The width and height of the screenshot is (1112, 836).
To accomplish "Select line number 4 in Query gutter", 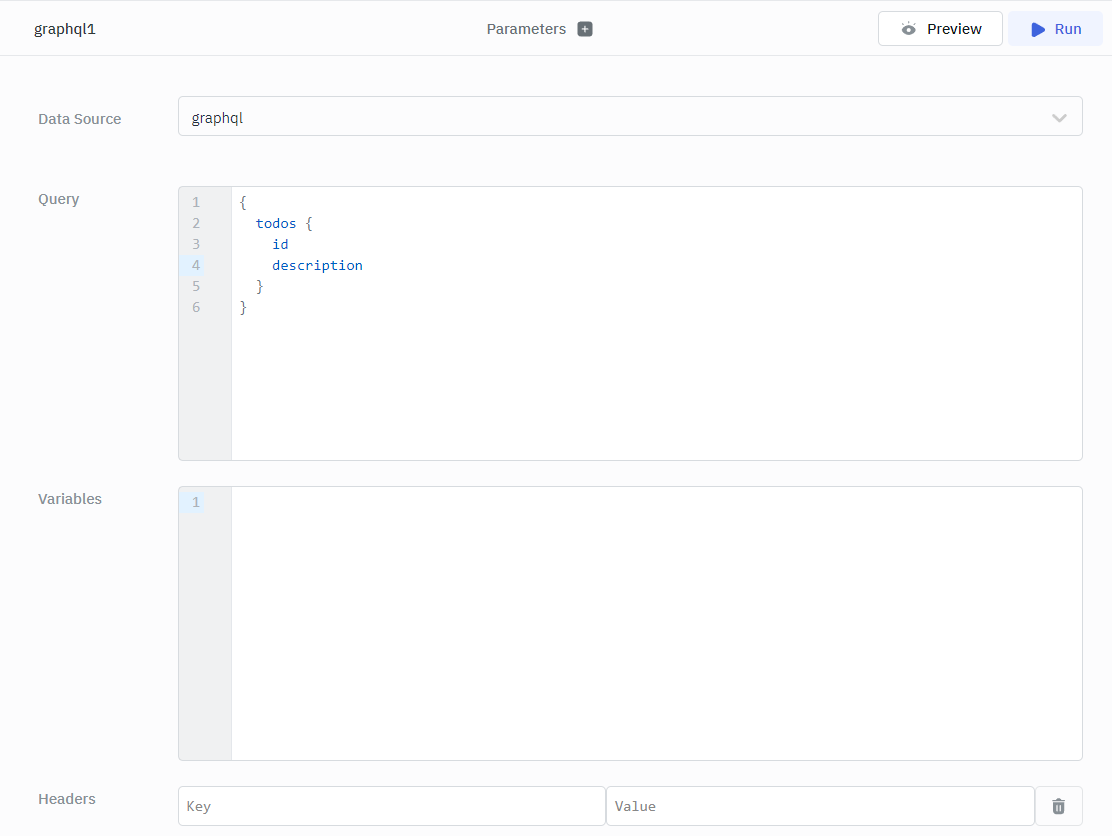I will [x=196, y=265].
